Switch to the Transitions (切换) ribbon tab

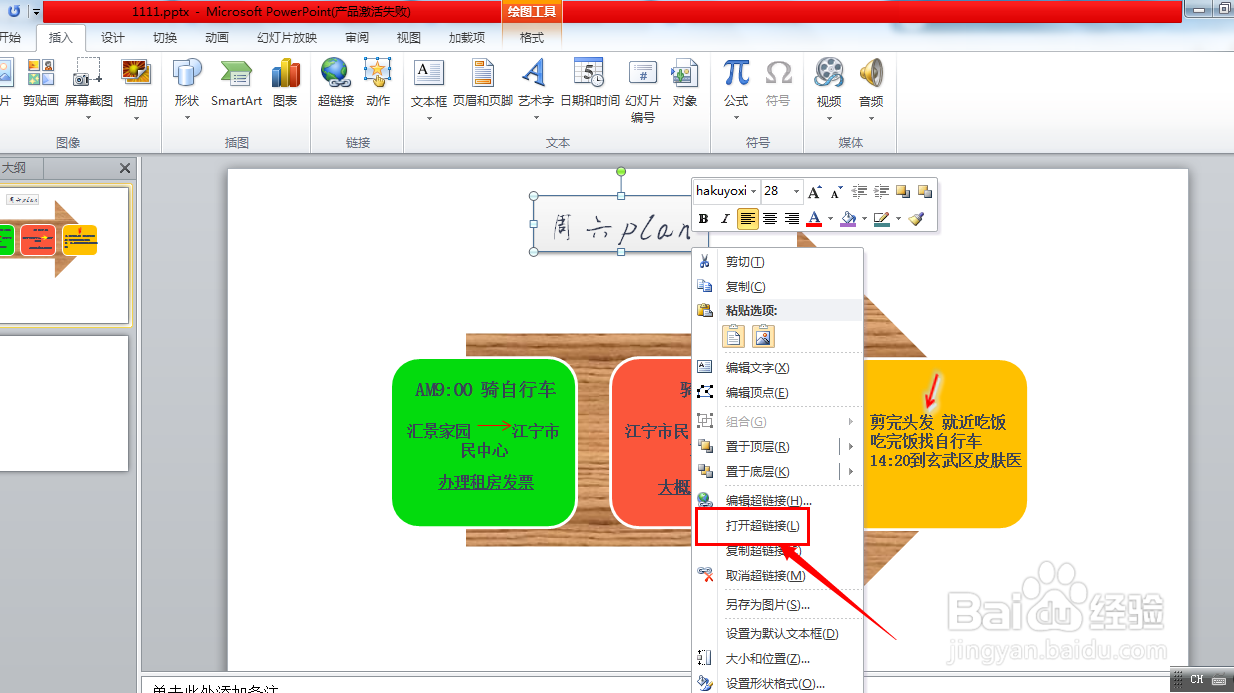[x=165, y=38]
